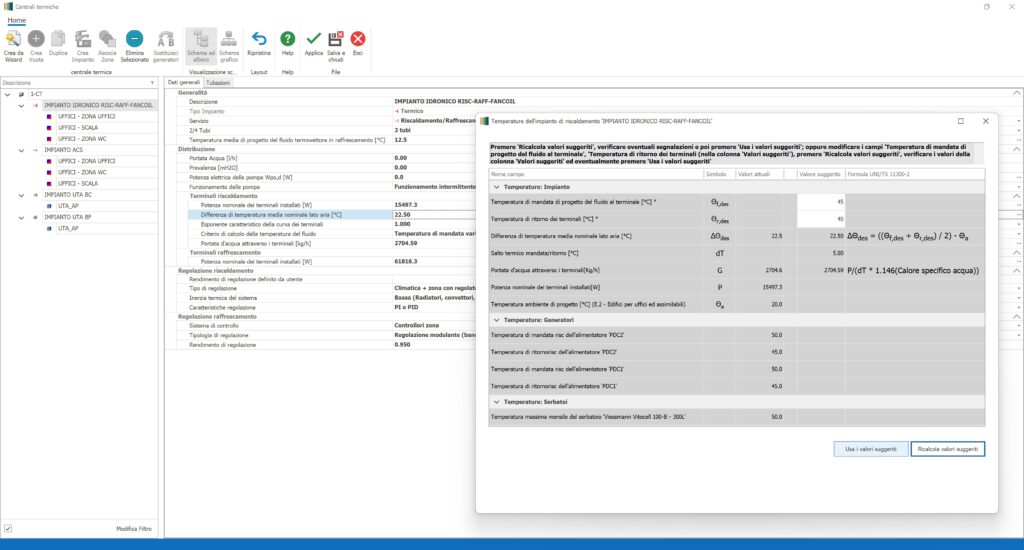This screenshot has height=550, width=1024.
Task: Select the Home ribbon tab
Action: 17,19
